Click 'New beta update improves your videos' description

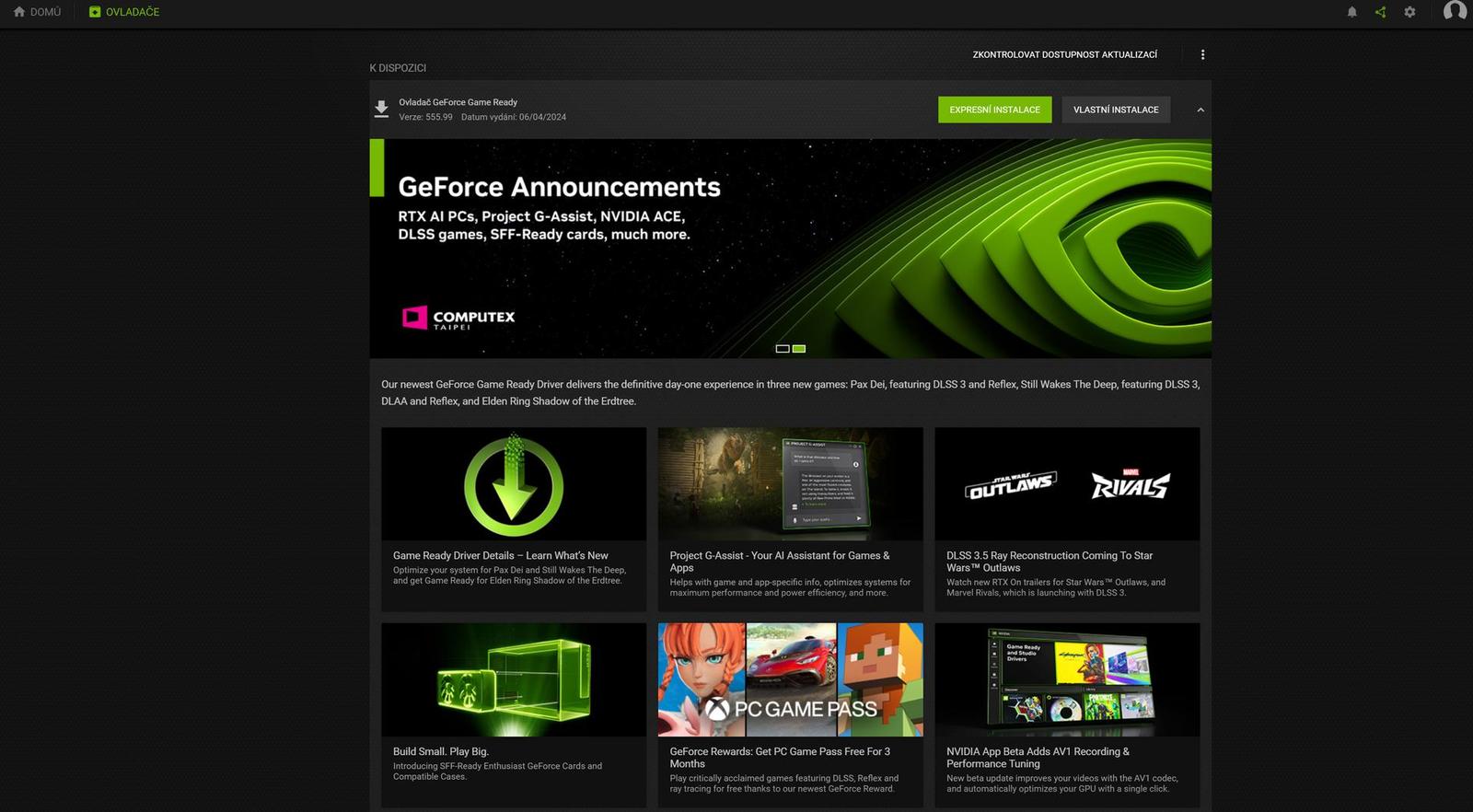(1062, 783)
